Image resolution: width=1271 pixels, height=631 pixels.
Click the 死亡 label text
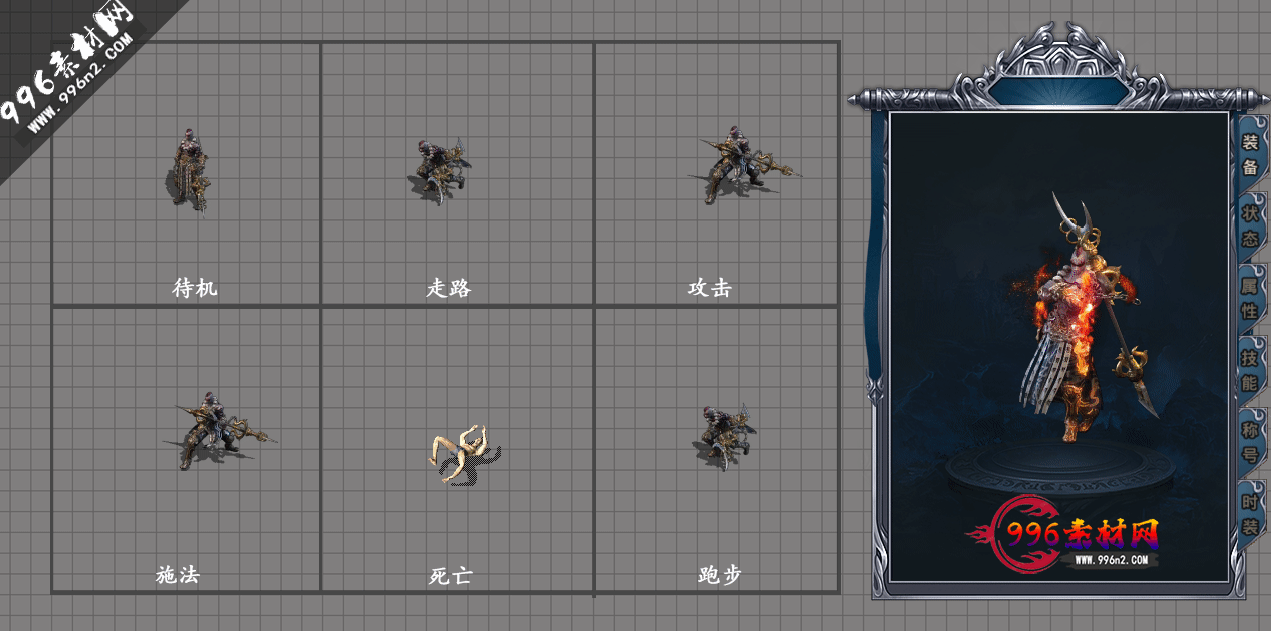tap(450, 576)
